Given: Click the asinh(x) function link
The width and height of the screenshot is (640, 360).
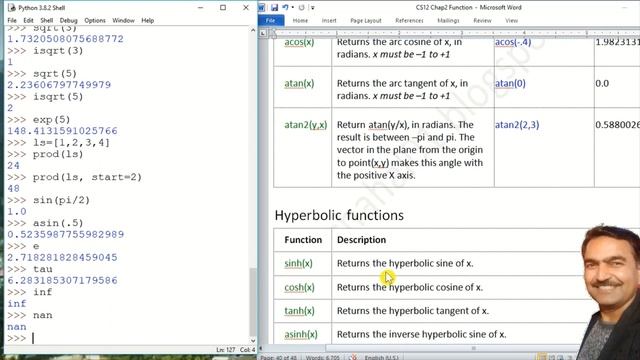Looking at the screenshot, I should (x=301, y=334).
